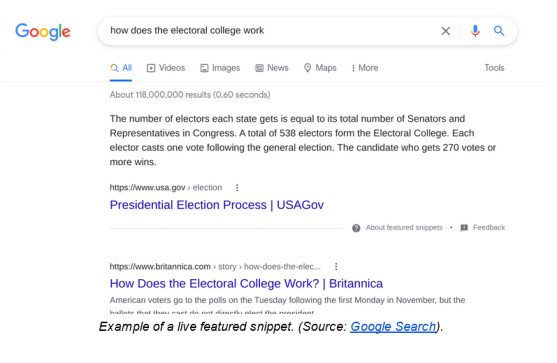Switch to the Videos tab
This screenshot has height=363, width=557.
[166, 68]
